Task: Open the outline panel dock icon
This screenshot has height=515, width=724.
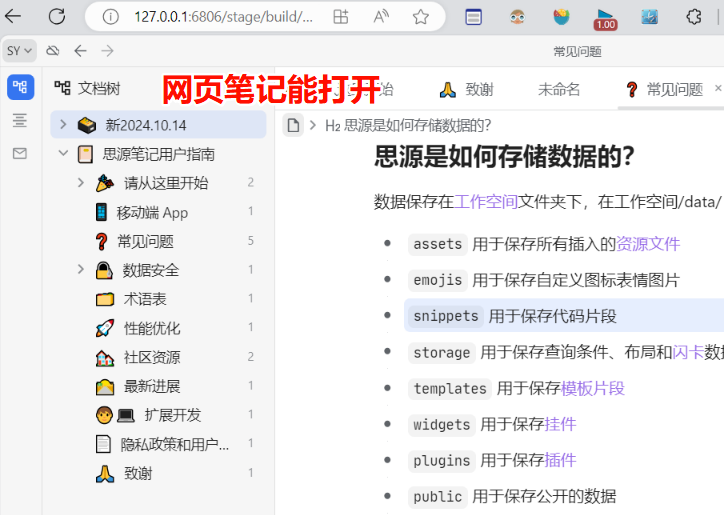Action: click(x=20, y=120)
